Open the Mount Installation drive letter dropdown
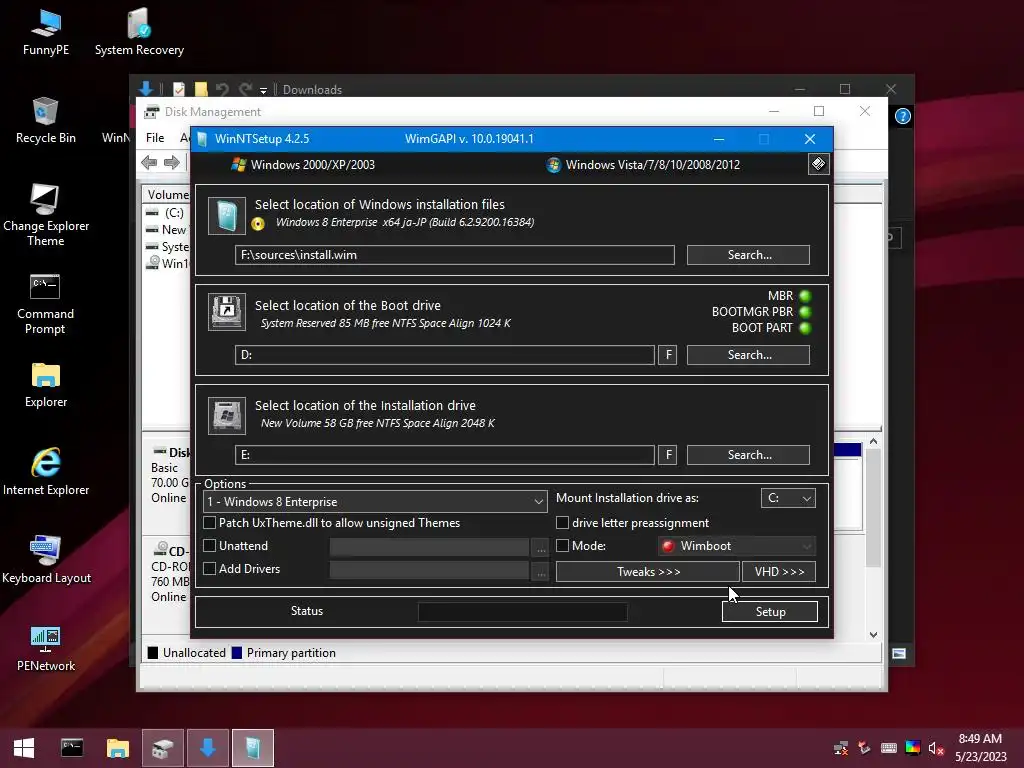Screen dimensions: 1024x768 point(788,498)
